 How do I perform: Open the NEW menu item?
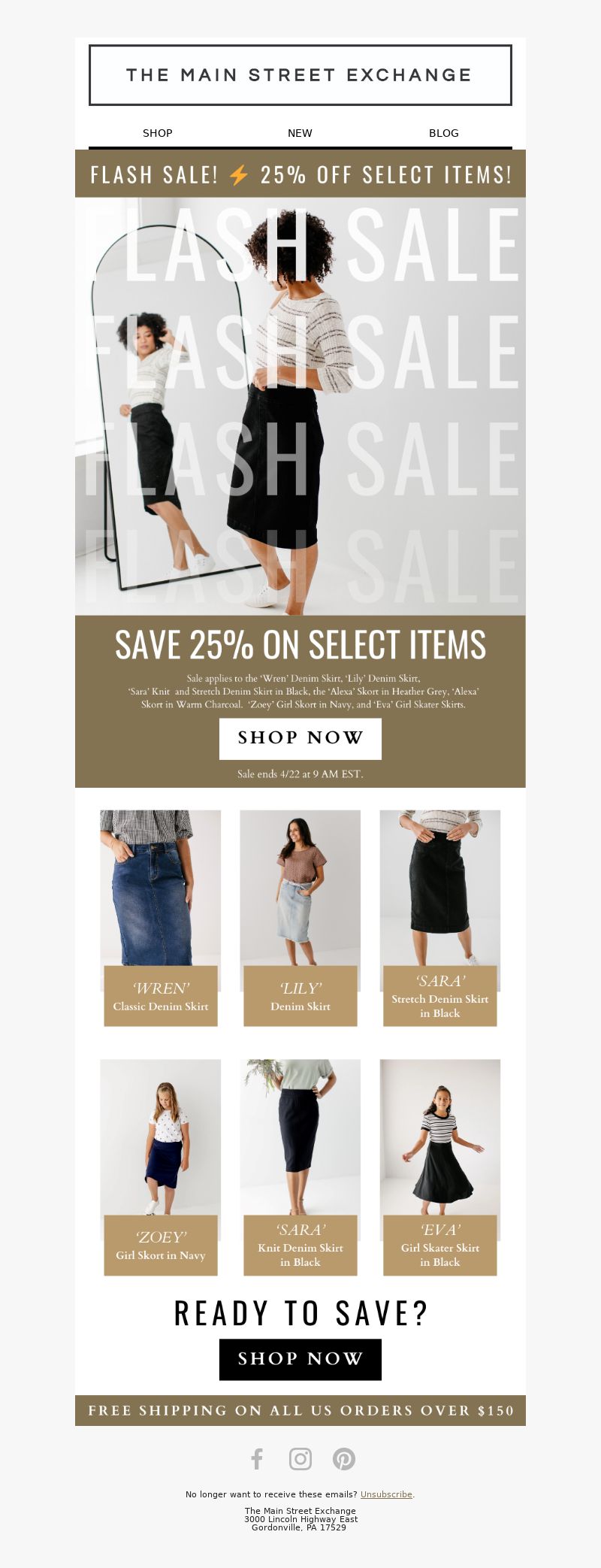[300, 133]
